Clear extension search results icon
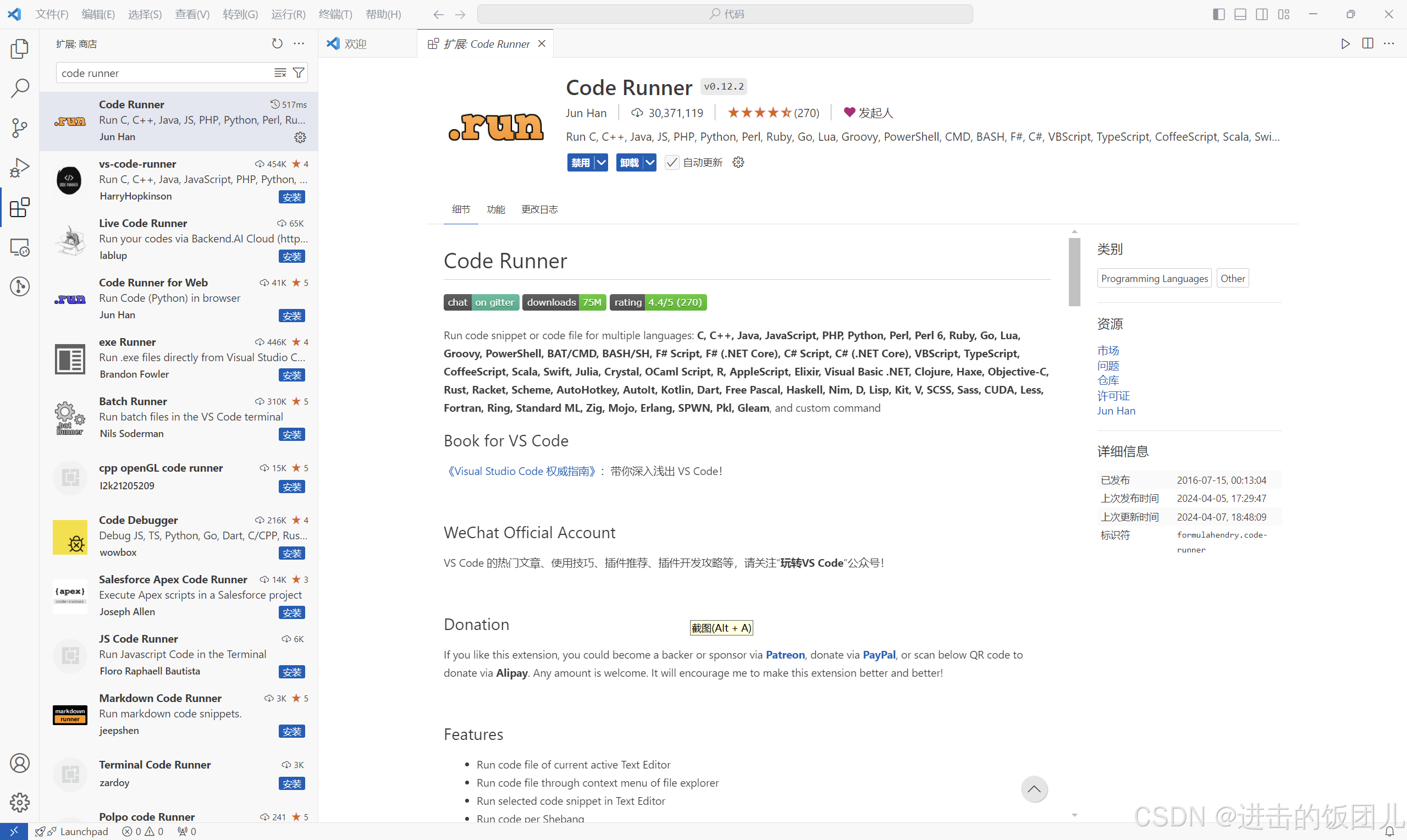This screenshot has height=840, width=1407. tap(280, 73)
